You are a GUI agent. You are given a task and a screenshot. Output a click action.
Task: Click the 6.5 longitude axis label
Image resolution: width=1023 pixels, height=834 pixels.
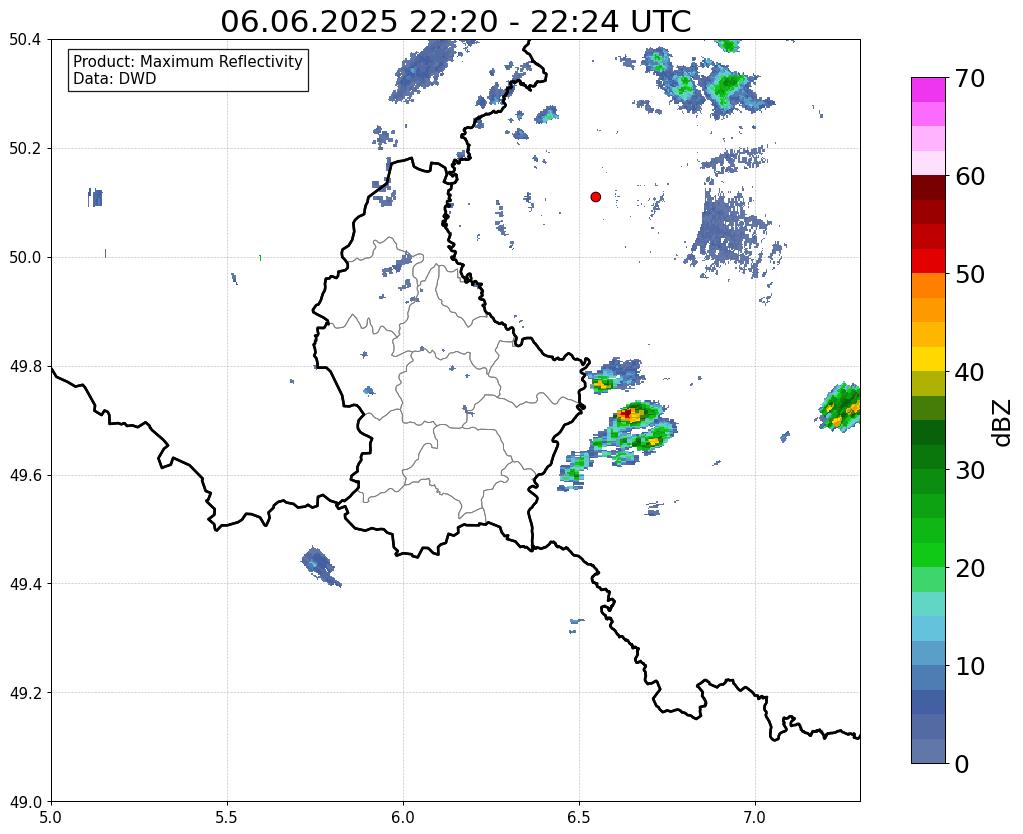tap(579, 817)
